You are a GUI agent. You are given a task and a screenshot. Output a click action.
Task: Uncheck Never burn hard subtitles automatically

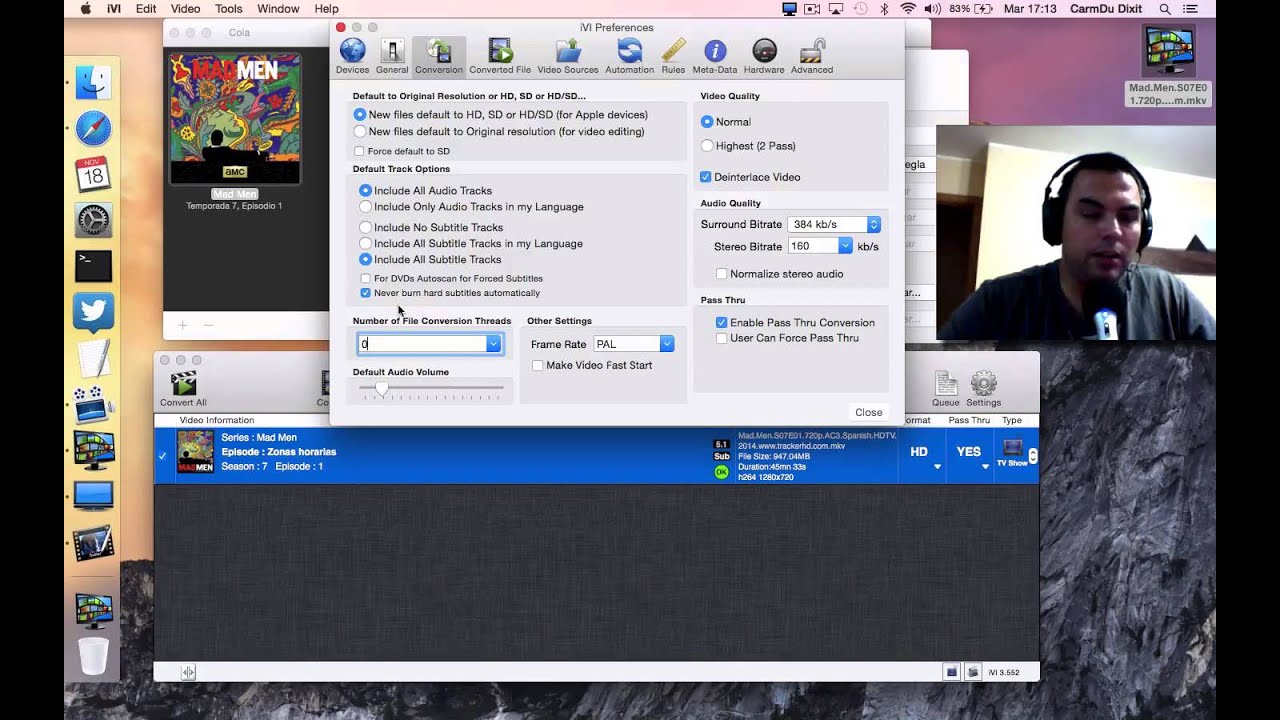[365, 293]
